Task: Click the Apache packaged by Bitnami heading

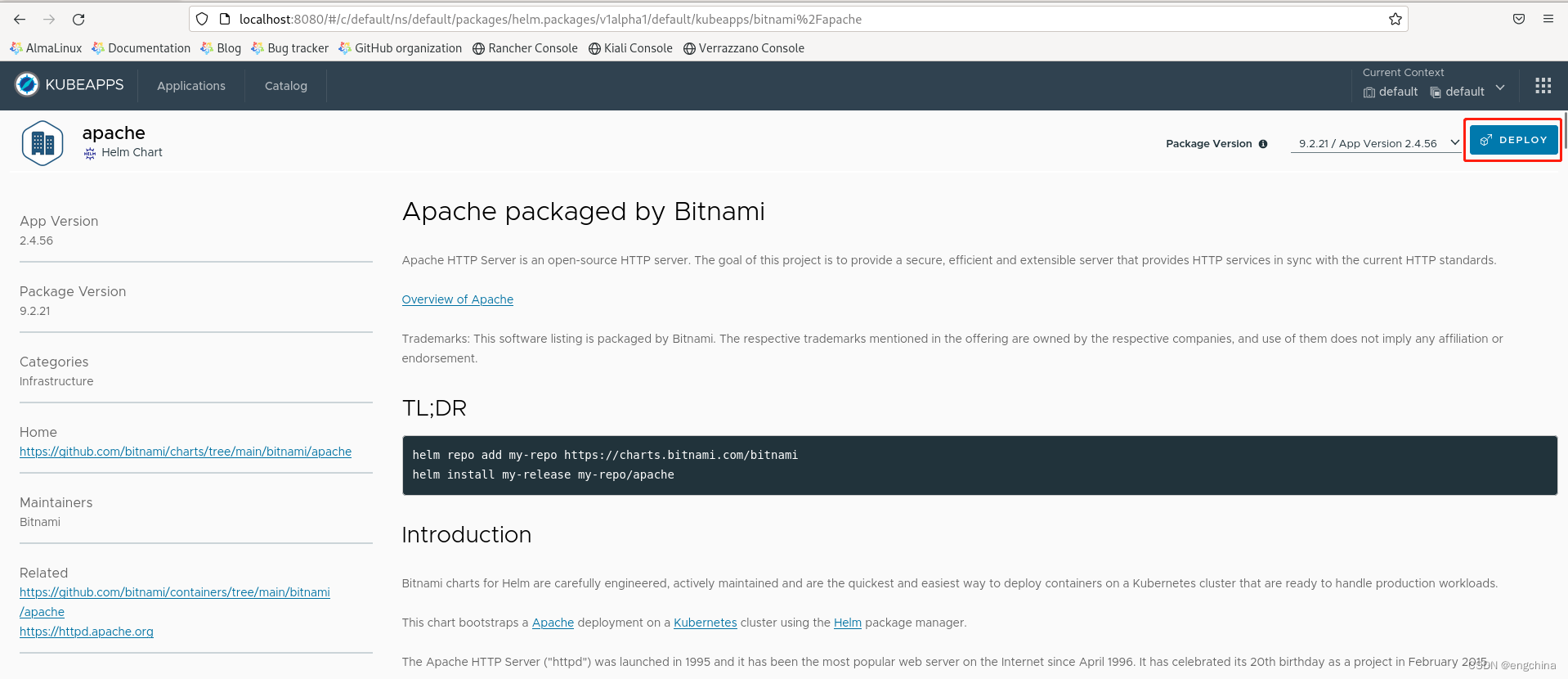Action: 584,212
